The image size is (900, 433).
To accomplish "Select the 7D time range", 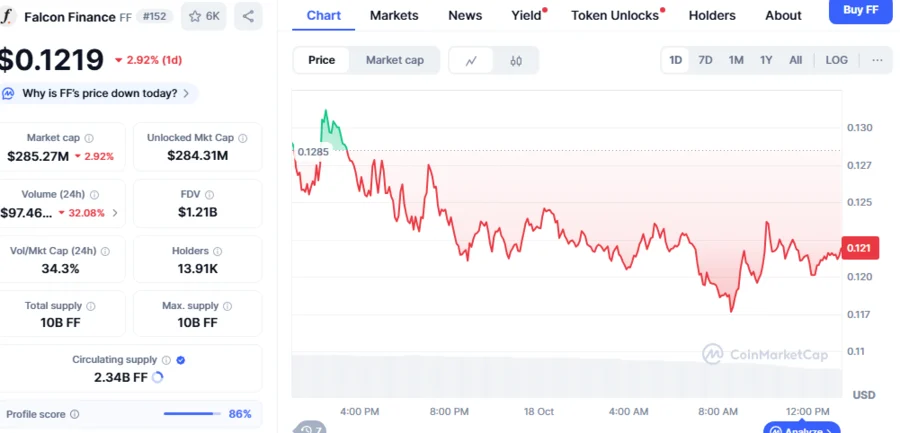I will click(x=705, y=60).
